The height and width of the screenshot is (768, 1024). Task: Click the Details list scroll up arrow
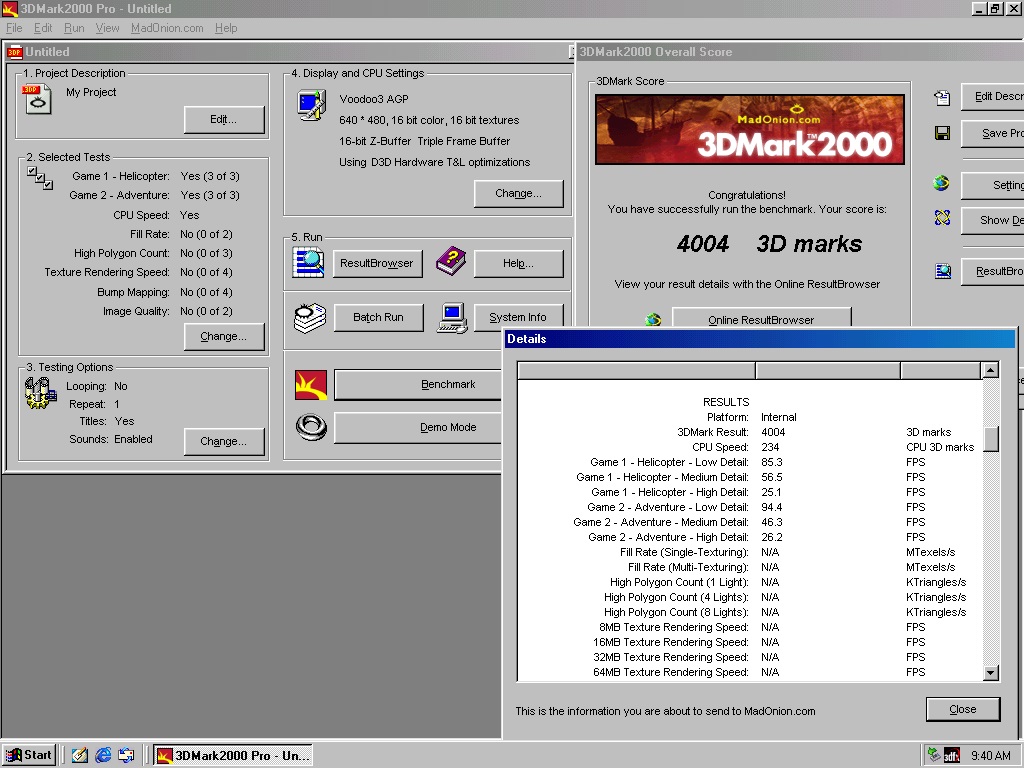[x=991, y=370]
